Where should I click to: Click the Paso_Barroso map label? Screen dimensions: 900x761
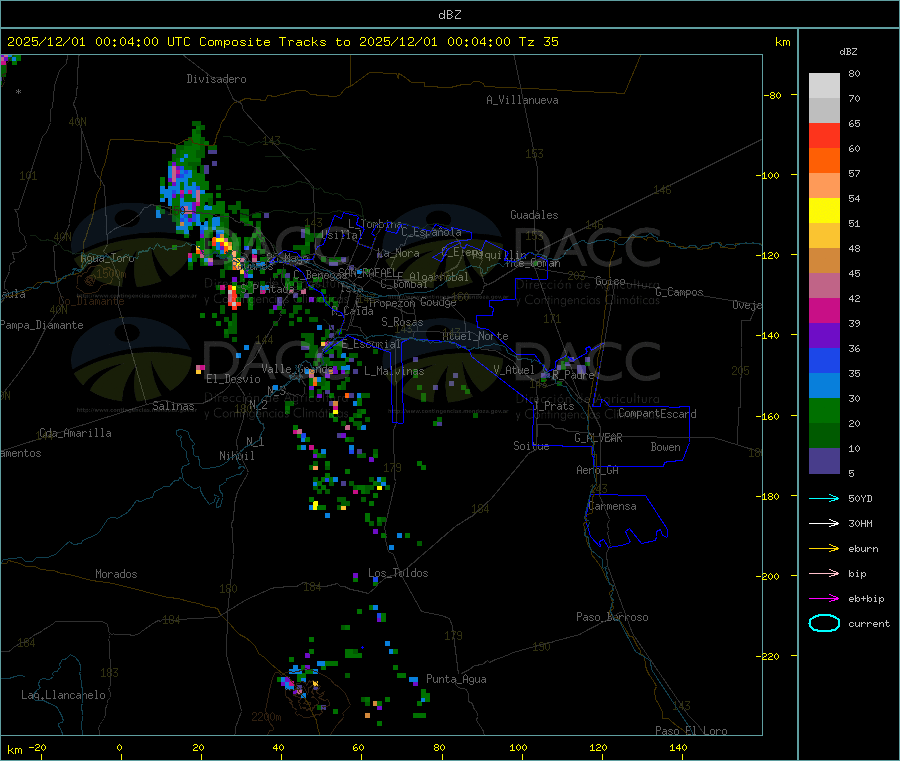pos(612,617)
